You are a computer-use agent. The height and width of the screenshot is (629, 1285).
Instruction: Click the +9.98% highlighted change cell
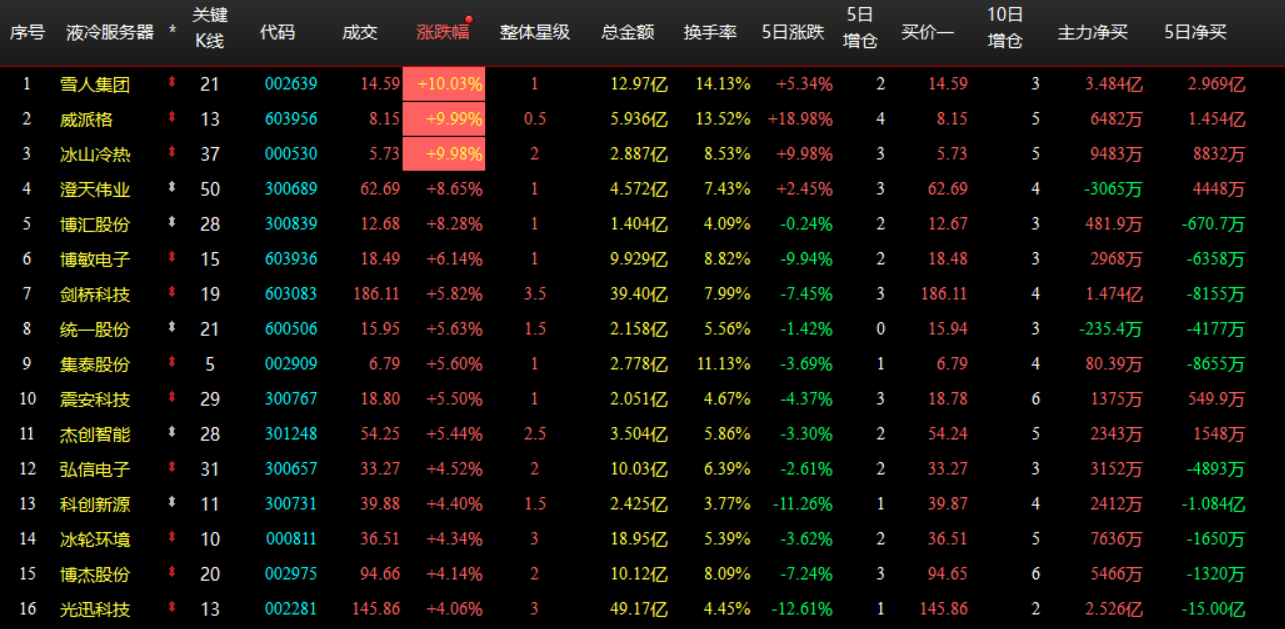[444, 154]
